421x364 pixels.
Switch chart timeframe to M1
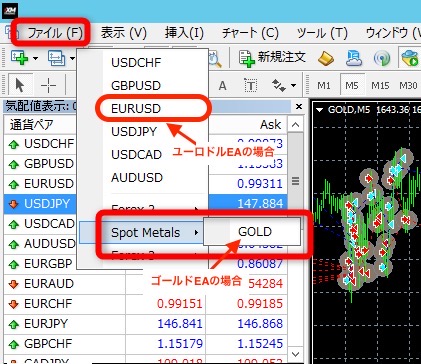324,86
